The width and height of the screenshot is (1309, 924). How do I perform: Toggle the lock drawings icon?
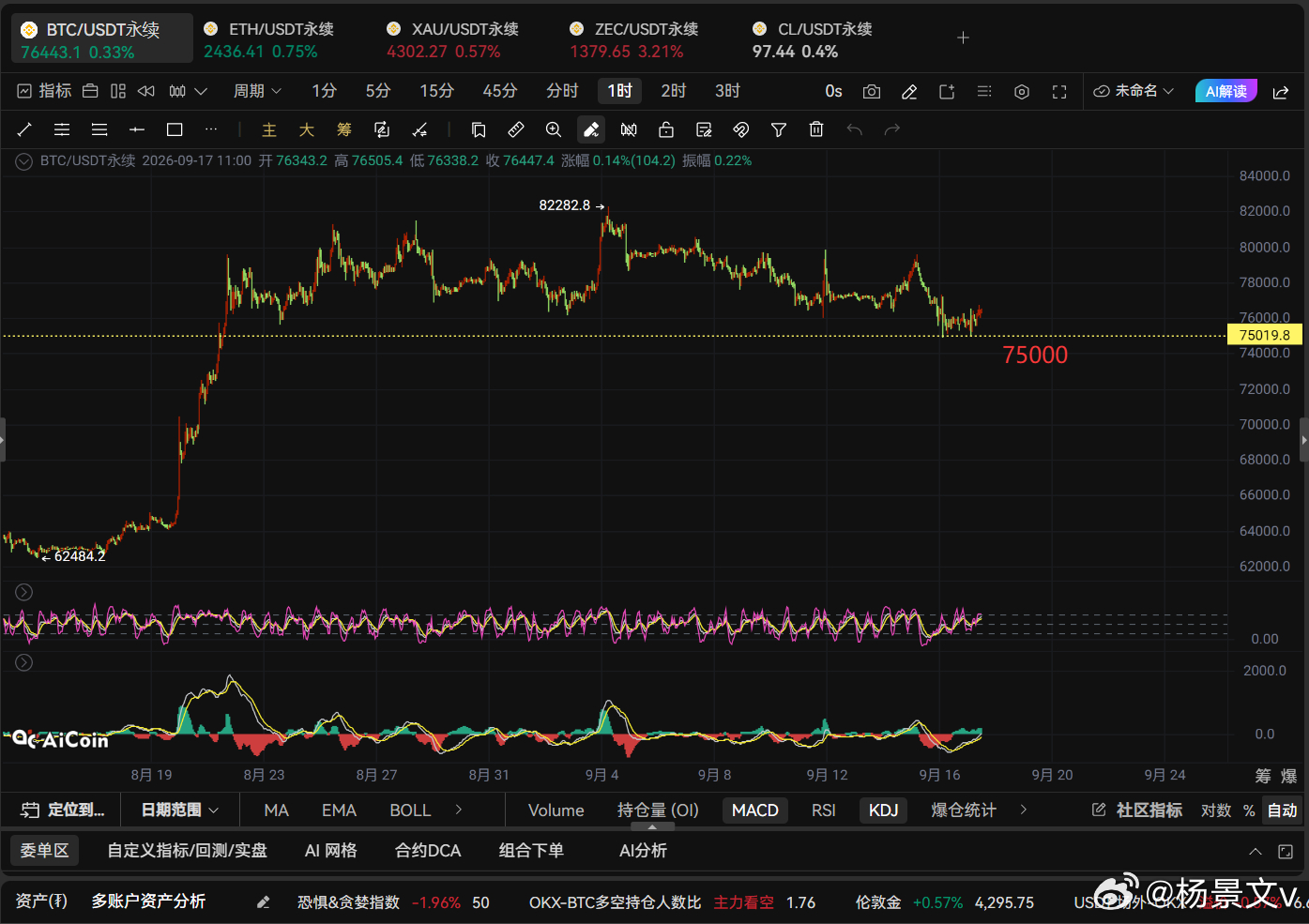tap(666, 129)
